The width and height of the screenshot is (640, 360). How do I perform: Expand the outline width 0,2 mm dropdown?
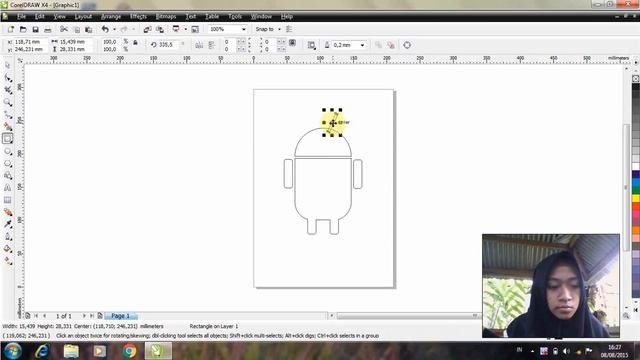click(x=362, y=45)
